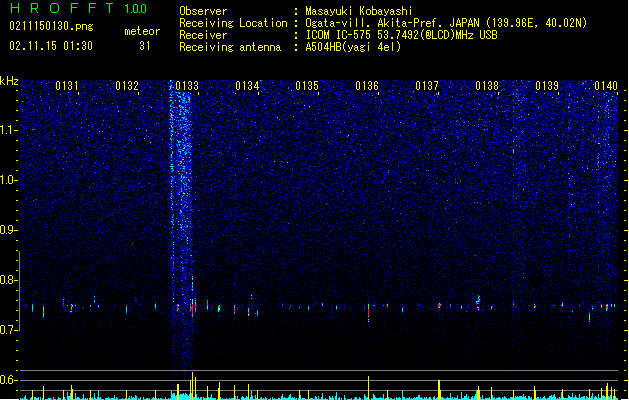Viewport: 629px width, 400px height.
Task: Click the 0133 time marker
Action: coord(187,86)
